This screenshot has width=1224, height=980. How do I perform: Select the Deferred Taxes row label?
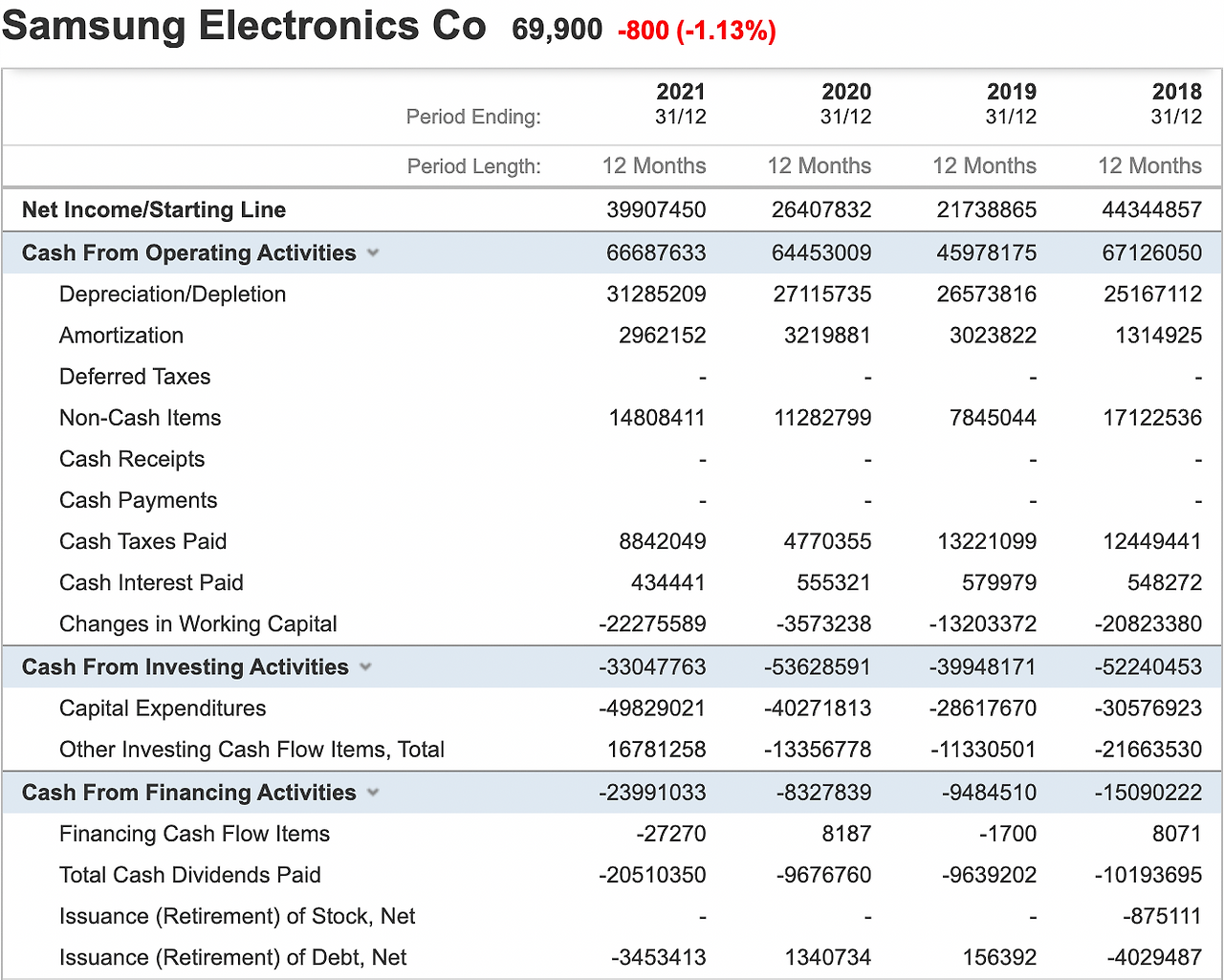pyautogui.click(x=135, y=377)
